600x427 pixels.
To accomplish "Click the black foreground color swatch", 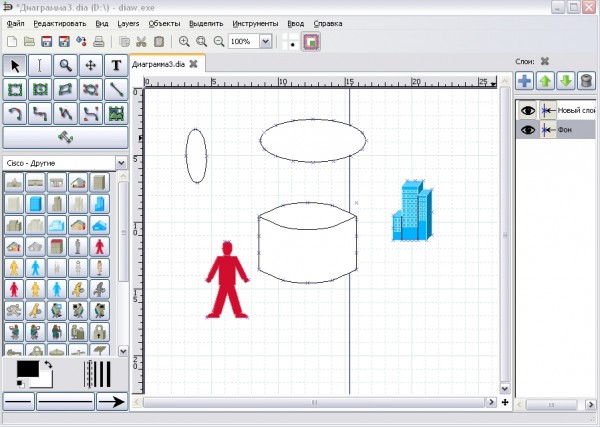I will (x=28, y=369).
